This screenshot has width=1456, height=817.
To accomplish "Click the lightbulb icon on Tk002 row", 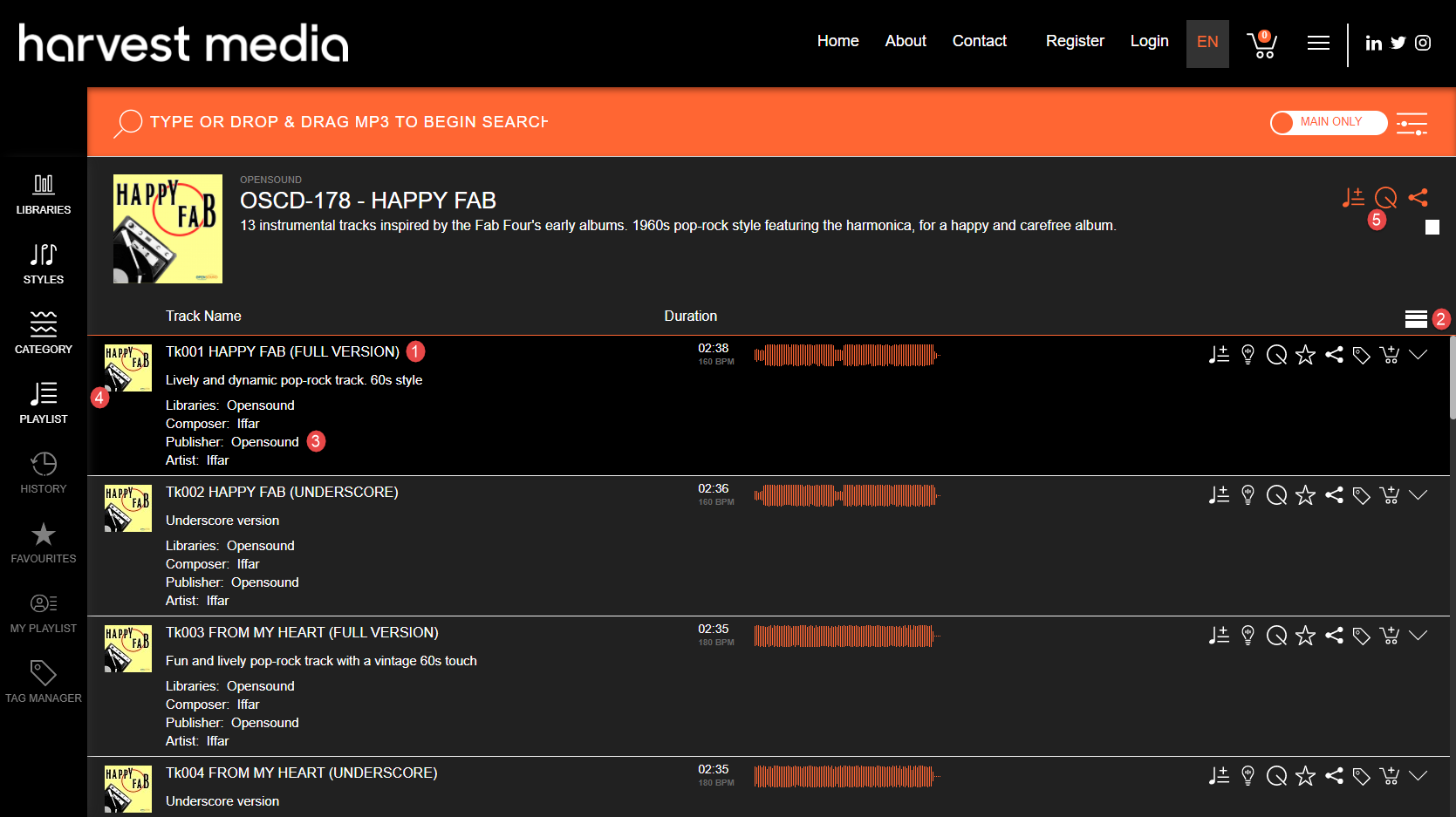I will [1248, 495].
